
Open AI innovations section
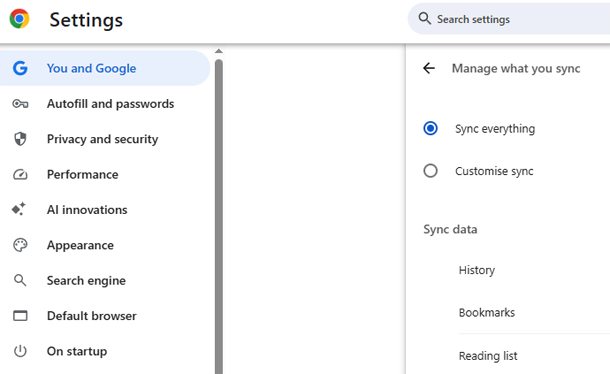(105, 210)
